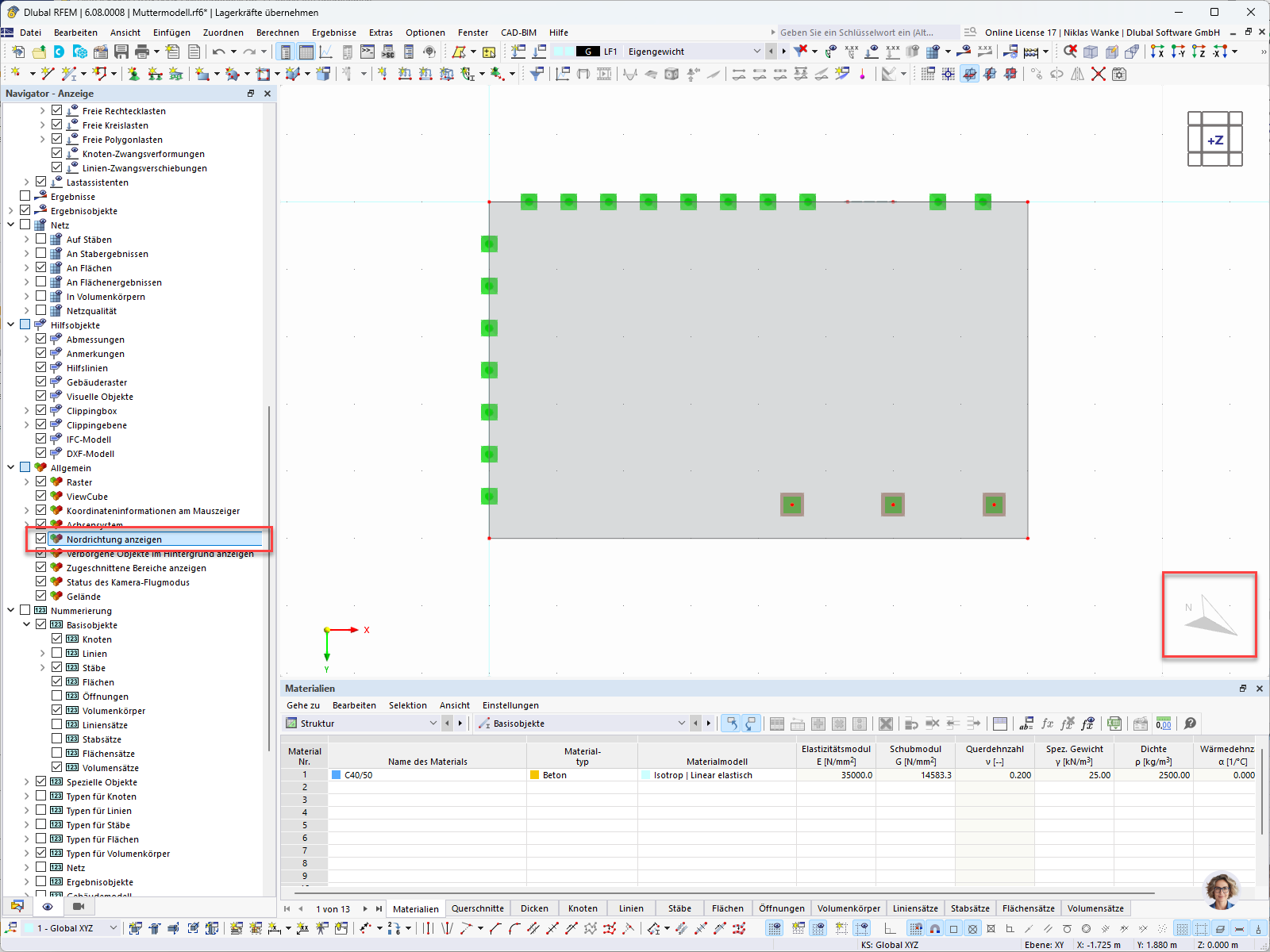Open the Struktur dropdown in Materialien panel

click(x=433, y=724)
